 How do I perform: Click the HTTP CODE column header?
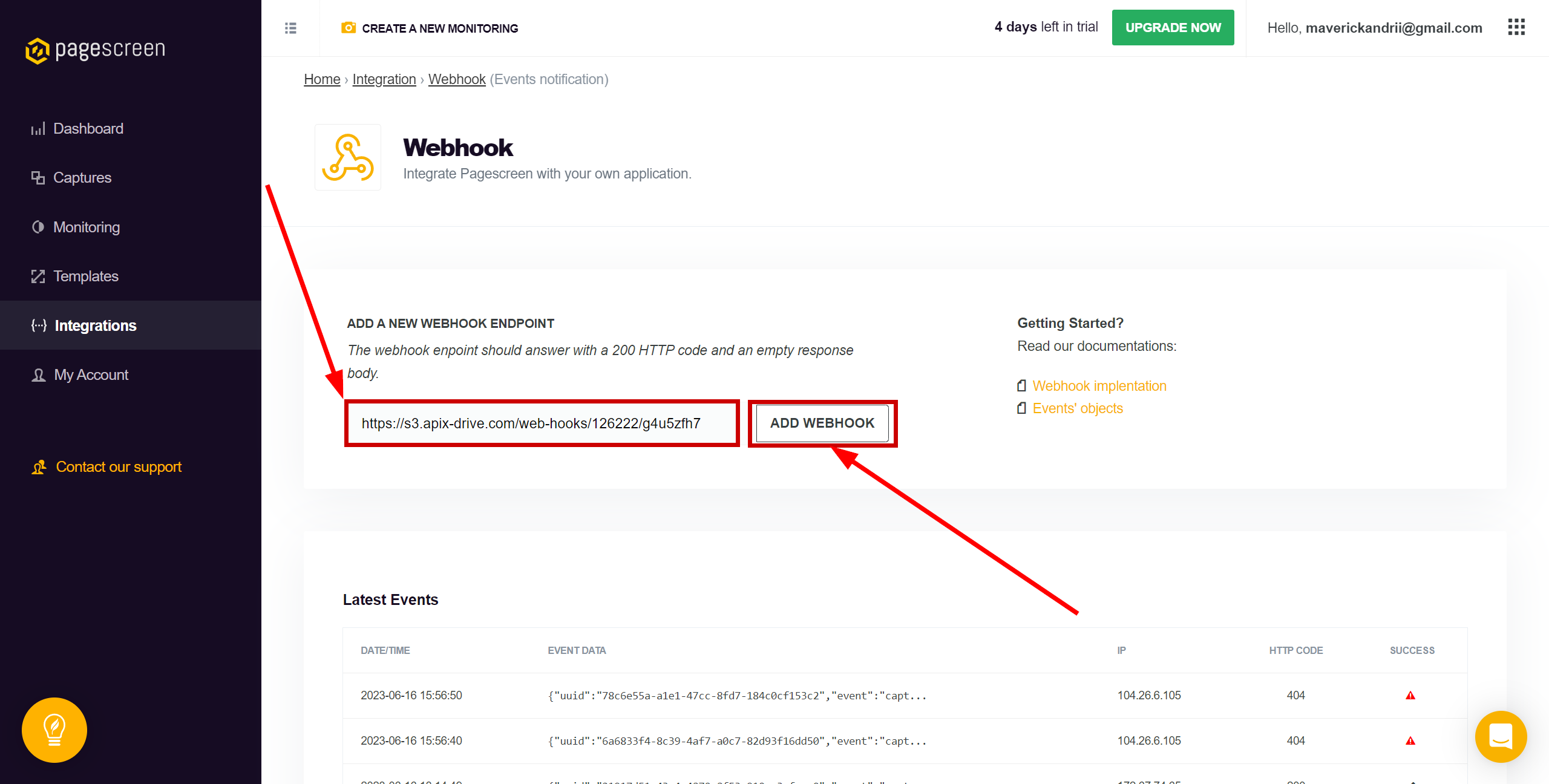point(1295,650)
